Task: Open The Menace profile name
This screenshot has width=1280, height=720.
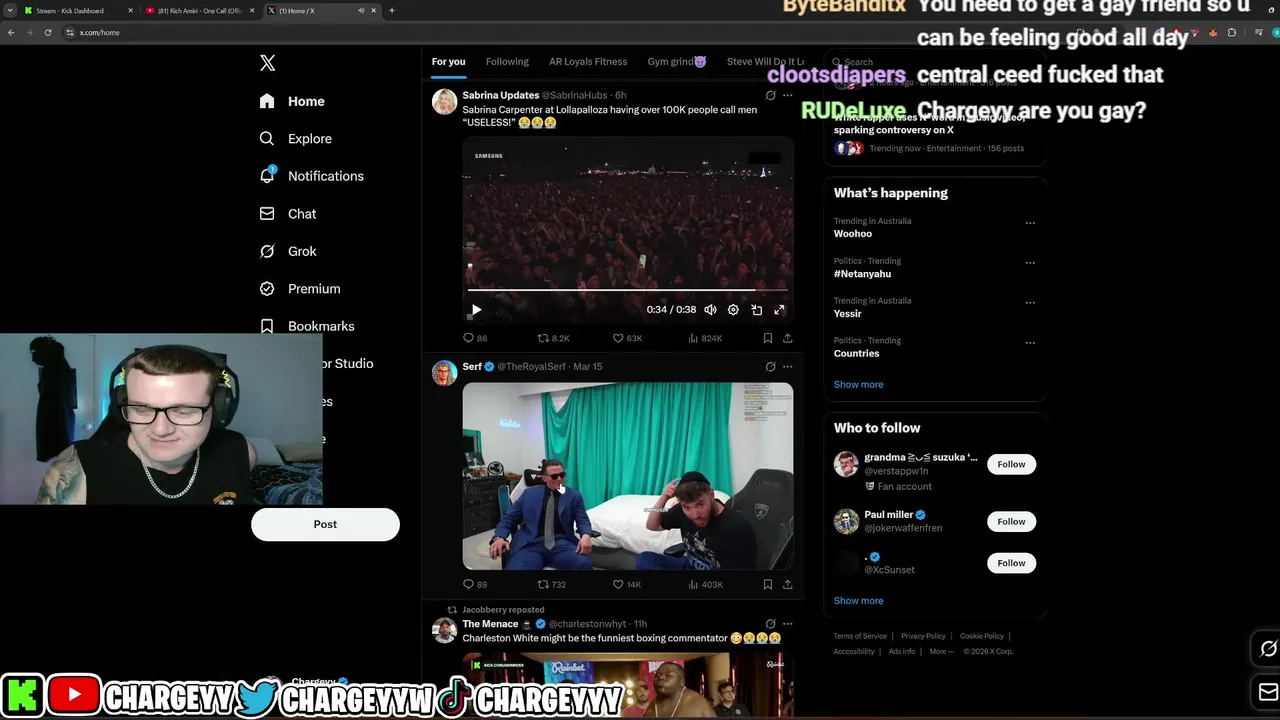Action: (x=490, y=624)
